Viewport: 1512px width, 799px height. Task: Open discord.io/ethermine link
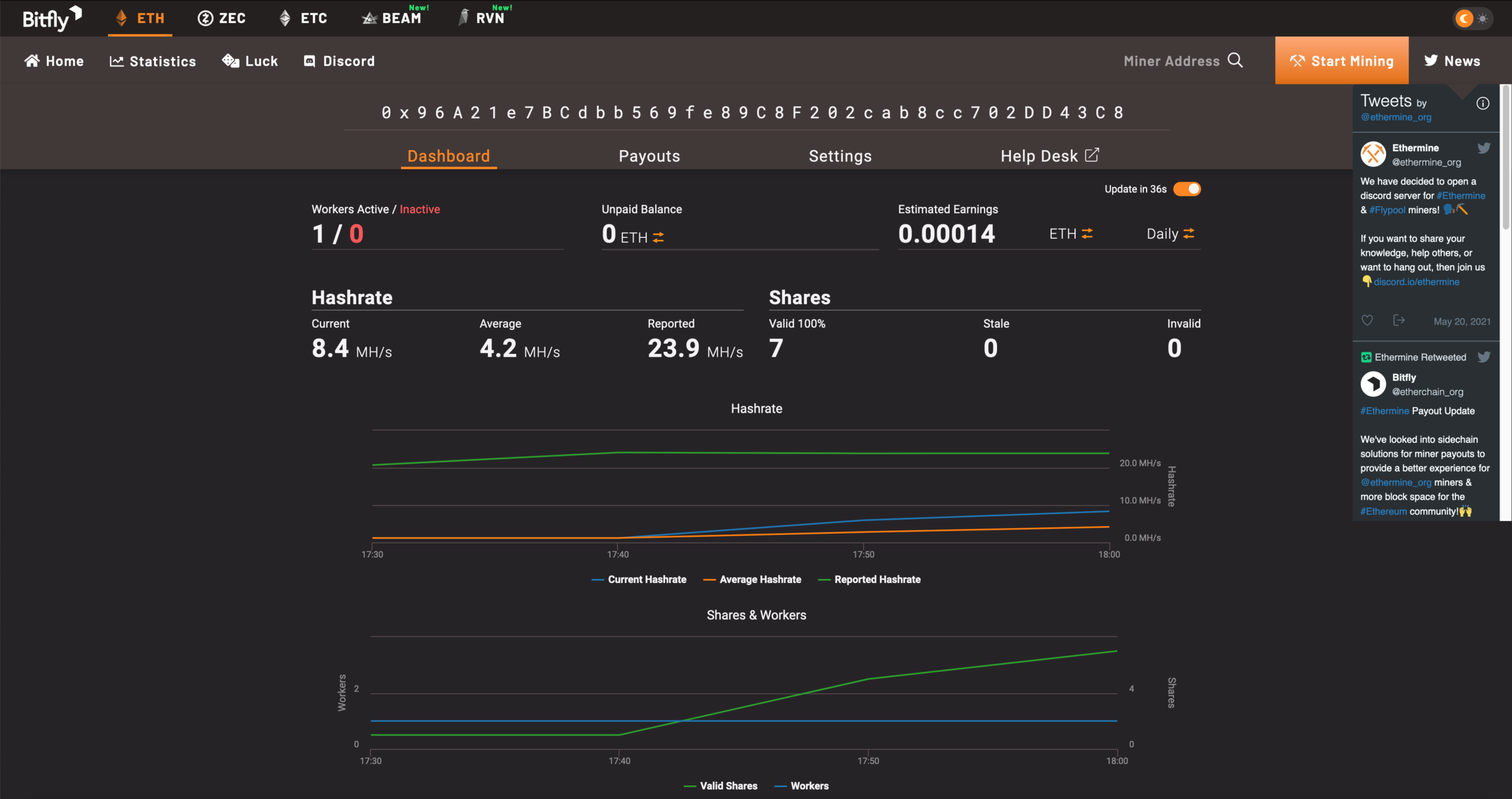1416,282
